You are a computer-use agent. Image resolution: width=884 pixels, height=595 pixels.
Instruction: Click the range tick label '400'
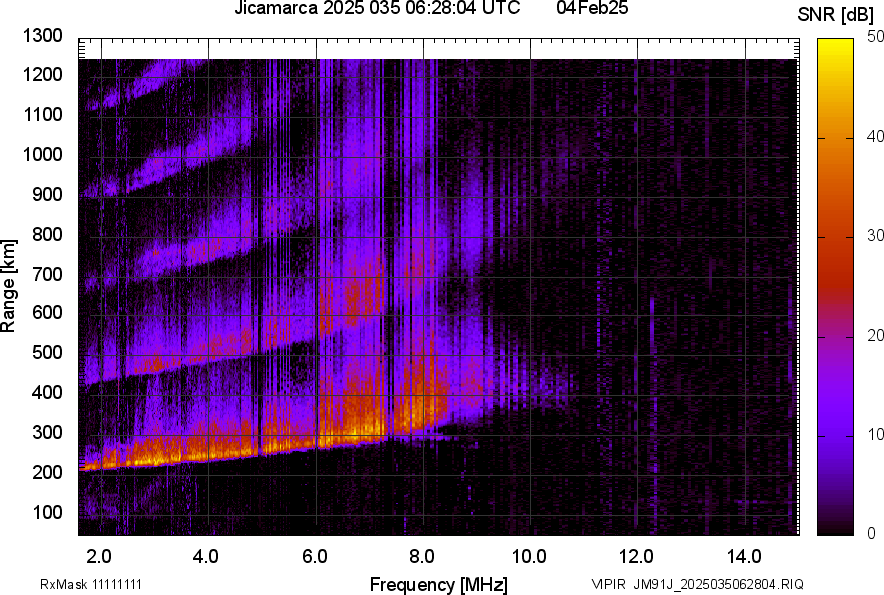coord(47,393)
